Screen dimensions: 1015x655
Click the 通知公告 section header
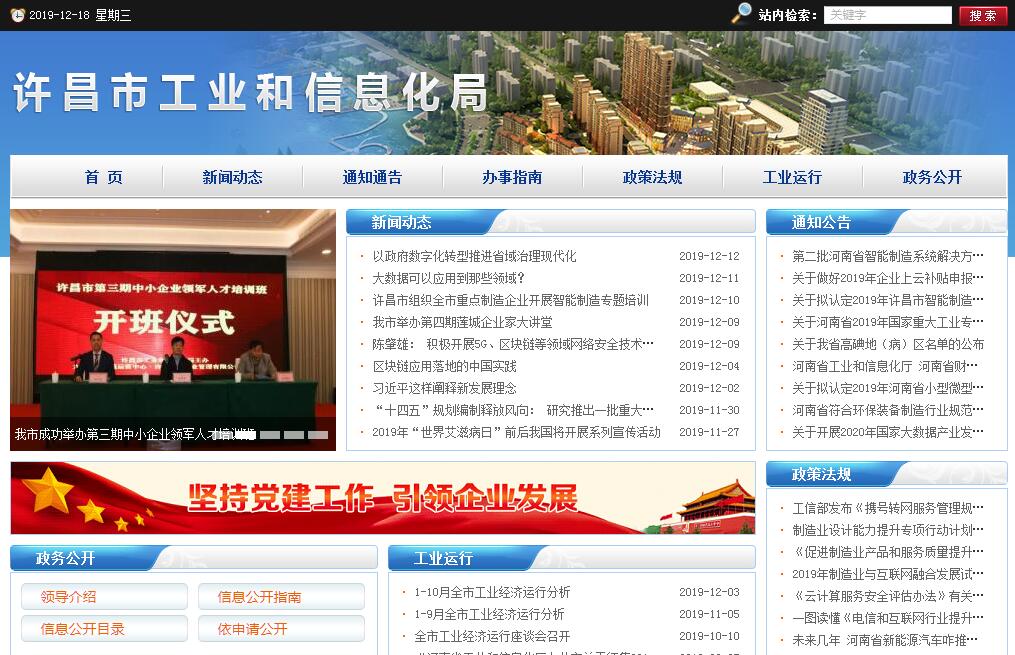[821, 223]
